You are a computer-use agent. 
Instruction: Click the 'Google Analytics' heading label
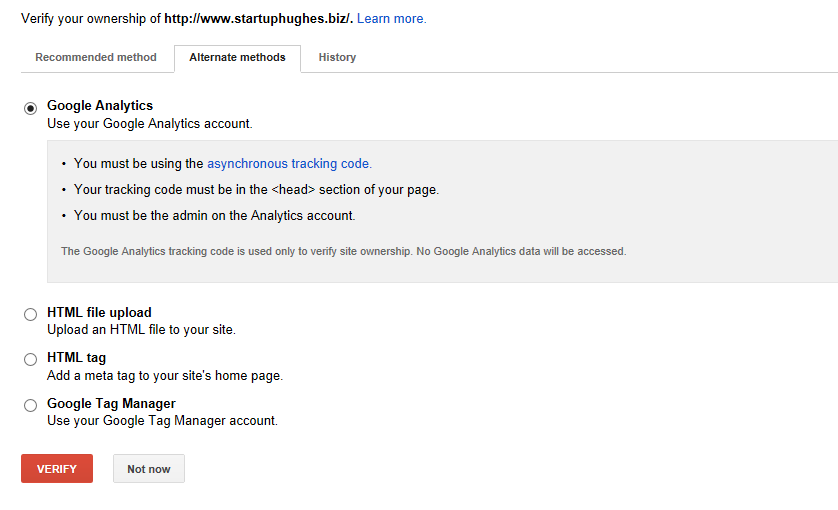coord(100,105)
